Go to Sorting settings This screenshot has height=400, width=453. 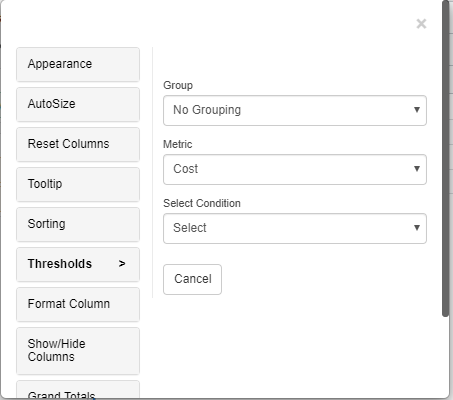pyautogui.click(x=78, y=224)
